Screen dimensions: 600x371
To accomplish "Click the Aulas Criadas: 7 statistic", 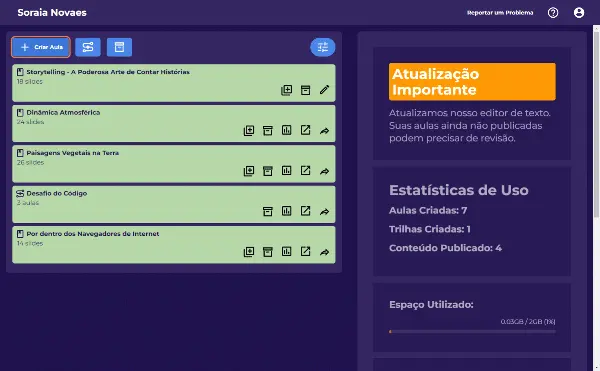I will coord(428,210).
